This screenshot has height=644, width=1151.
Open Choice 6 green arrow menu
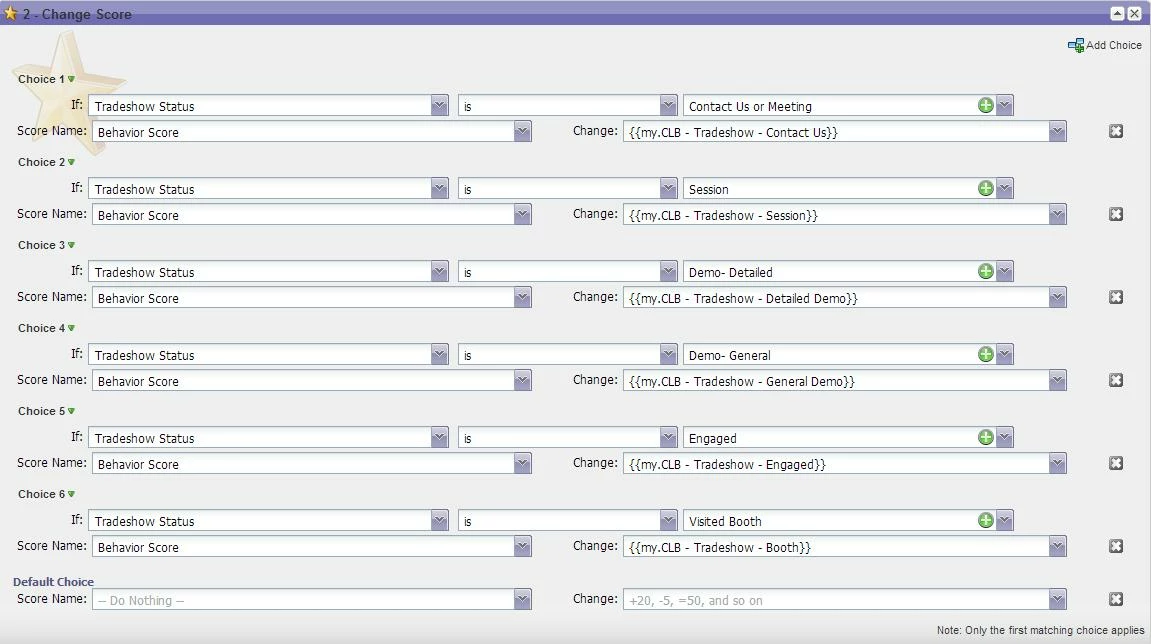pos(71,494)
